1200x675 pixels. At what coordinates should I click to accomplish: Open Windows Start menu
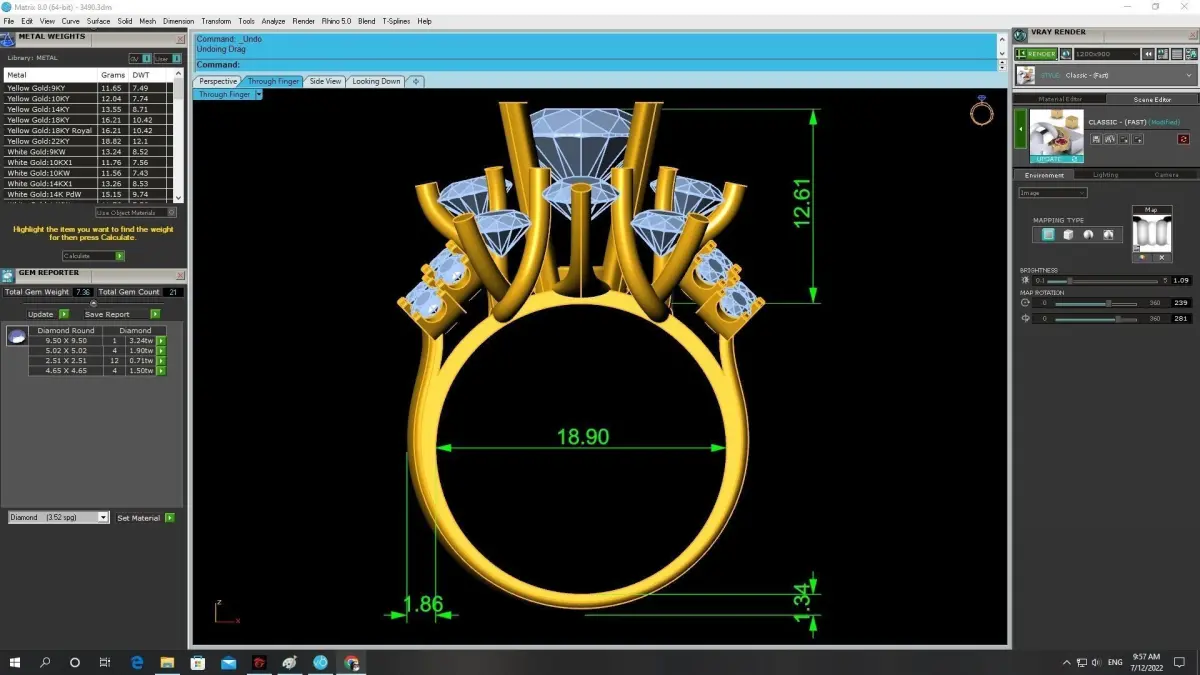click(15, 662)
